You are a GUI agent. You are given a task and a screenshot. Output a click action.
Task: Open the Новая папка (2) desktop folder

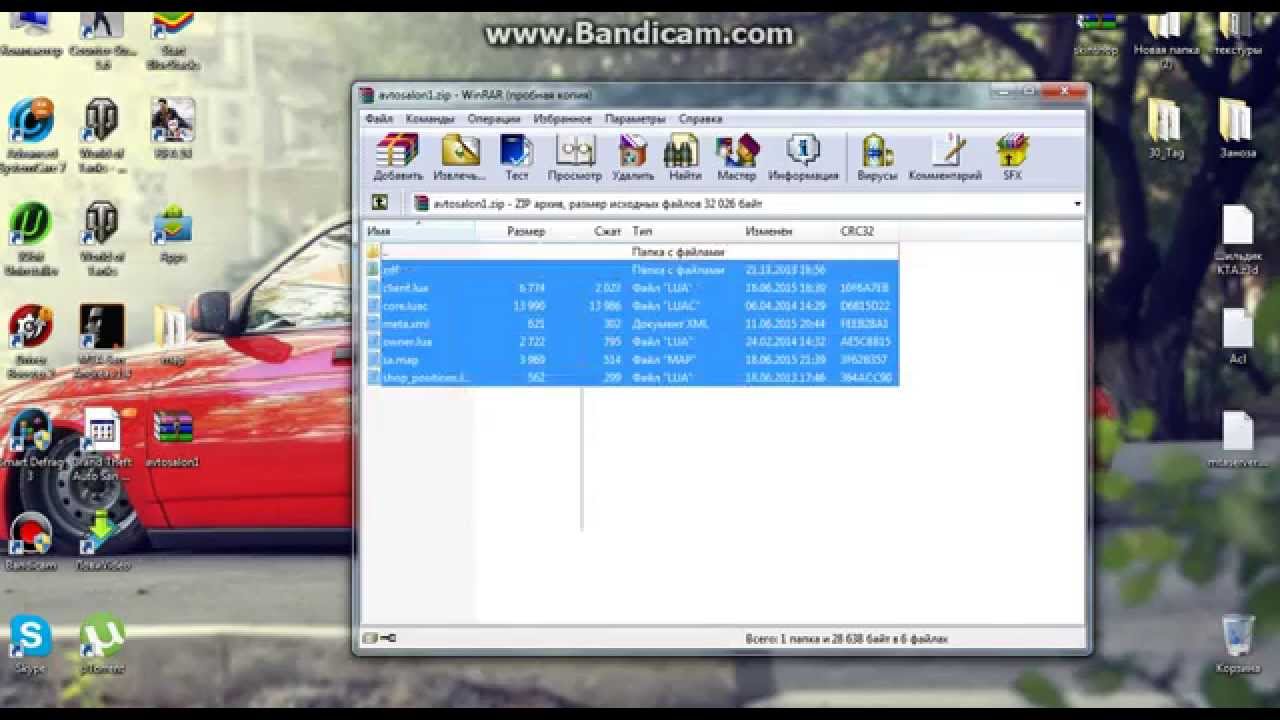[1166, 40]
